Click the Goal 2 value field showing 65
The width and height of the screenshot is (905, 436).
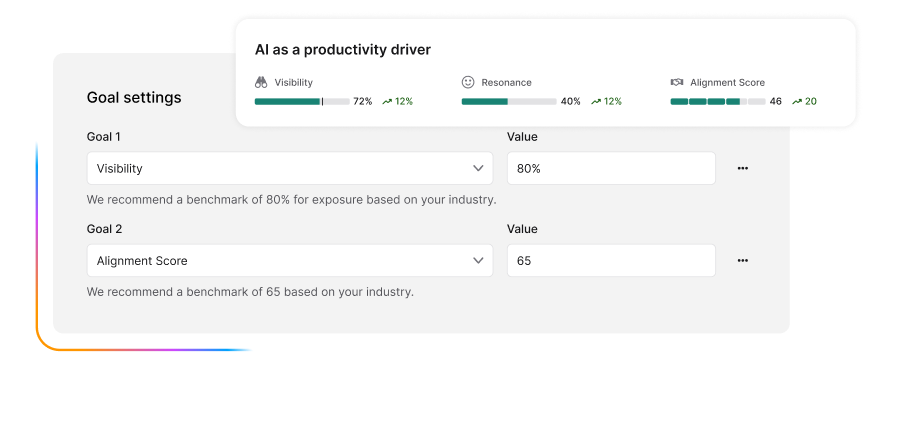[x=611, y=261]
